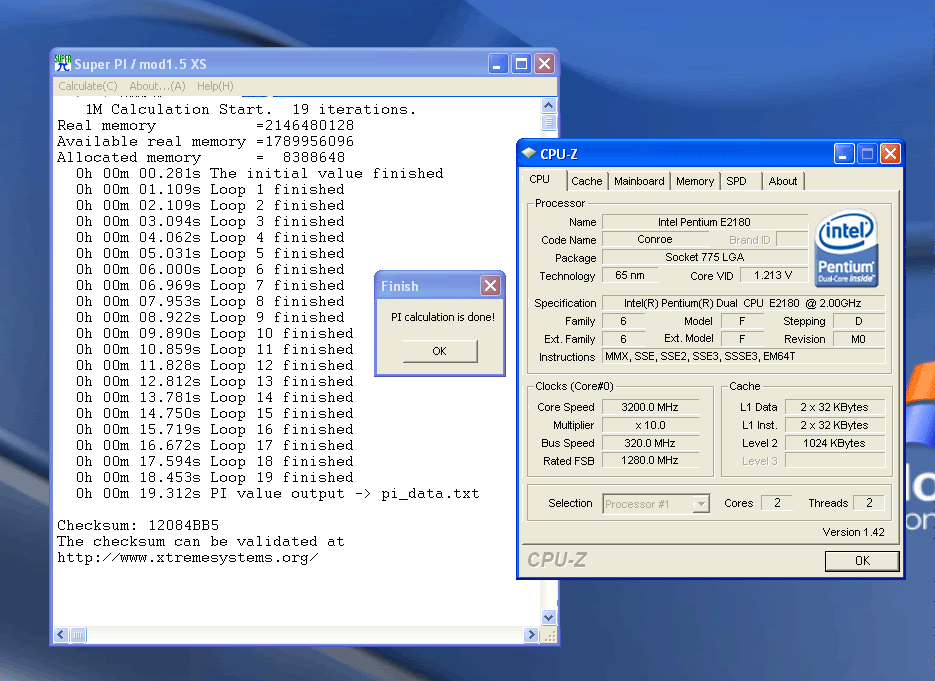Screen dimensions: 935x681
Task: Click the processor Name field Intel Pentium E2180
Action: (x=704, y=222)
